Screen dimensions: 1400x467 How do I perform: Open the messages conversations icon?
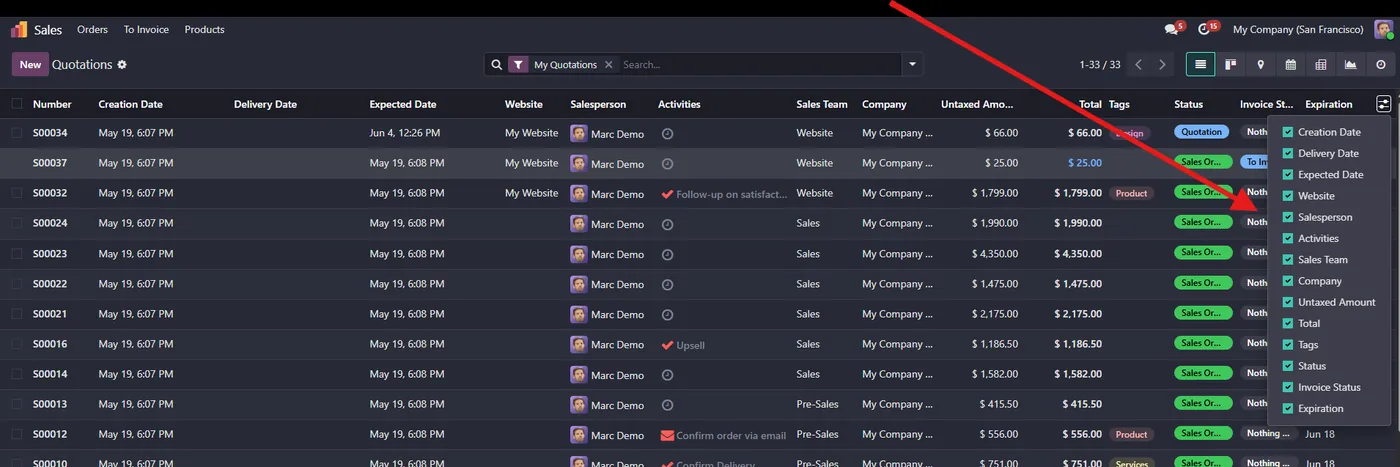point(1173,29)
